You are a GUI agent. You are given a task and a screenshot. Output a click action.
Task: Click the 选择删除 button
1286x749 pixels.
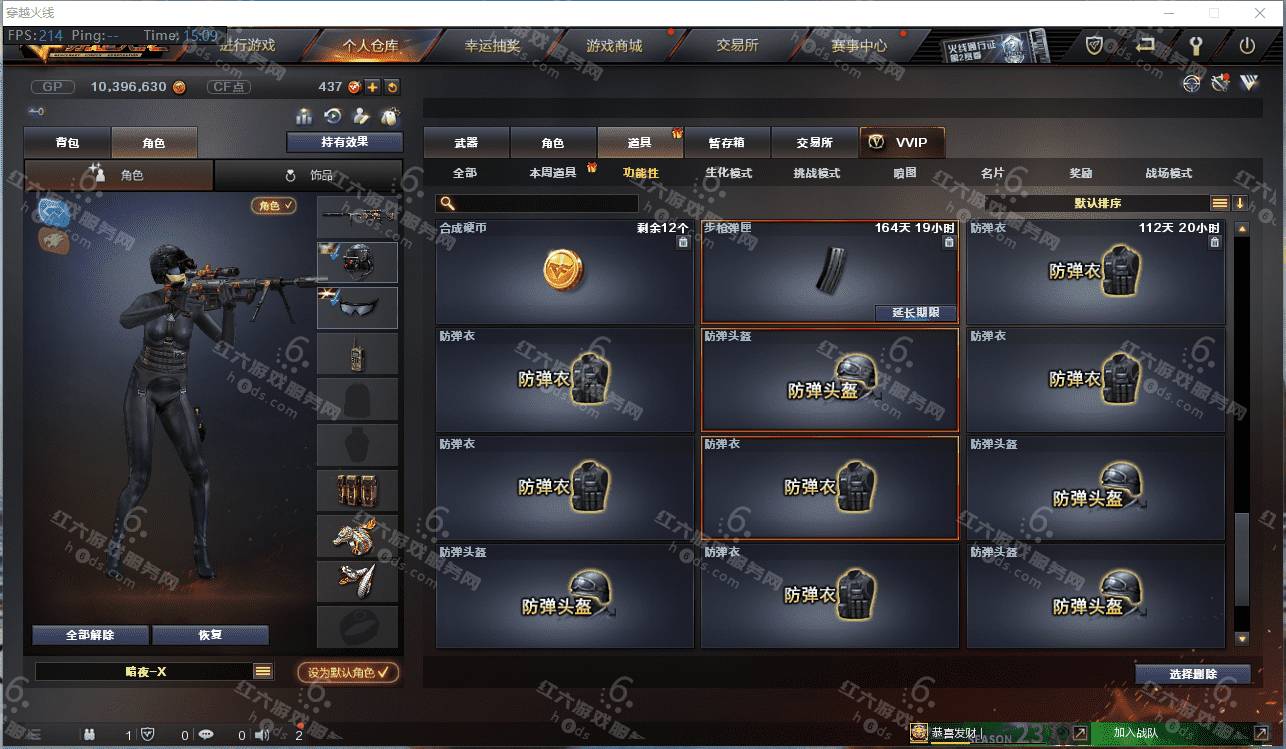(x=1193, y=674)
